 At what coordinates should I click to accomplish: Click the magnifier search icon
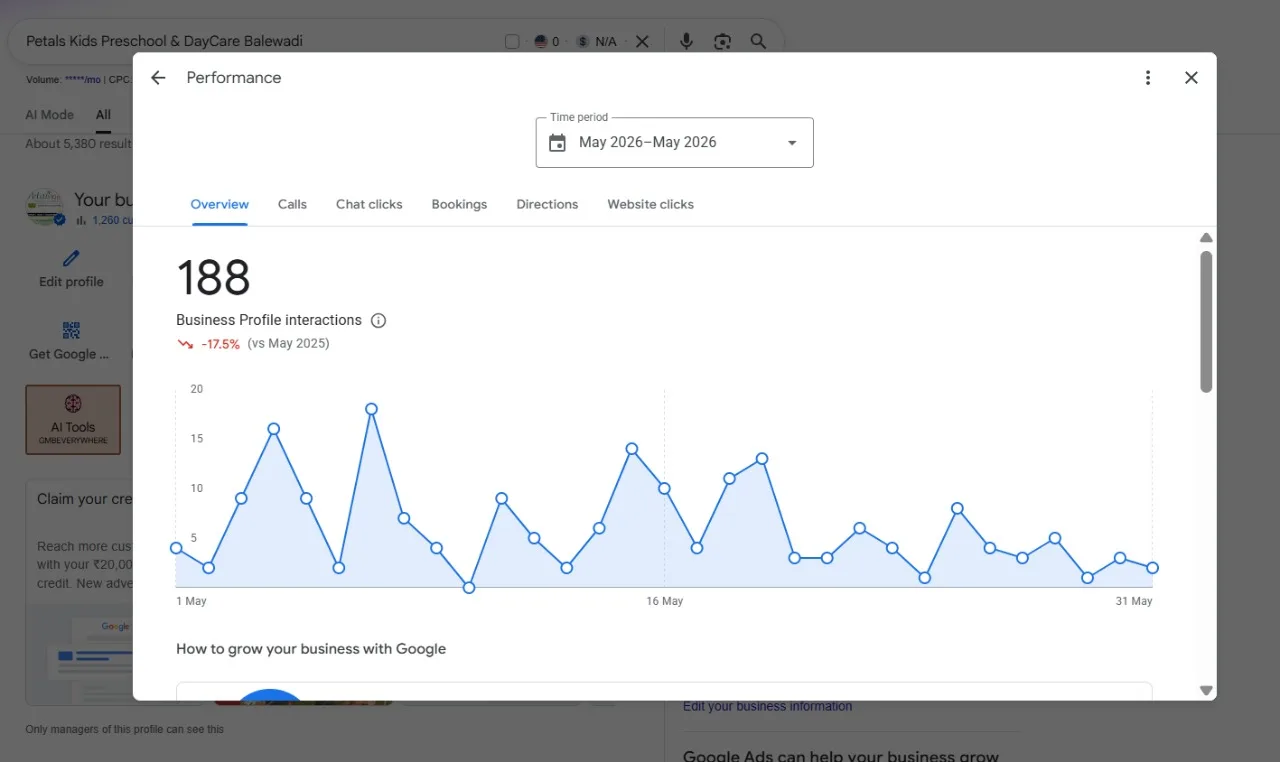pos(758,41)
